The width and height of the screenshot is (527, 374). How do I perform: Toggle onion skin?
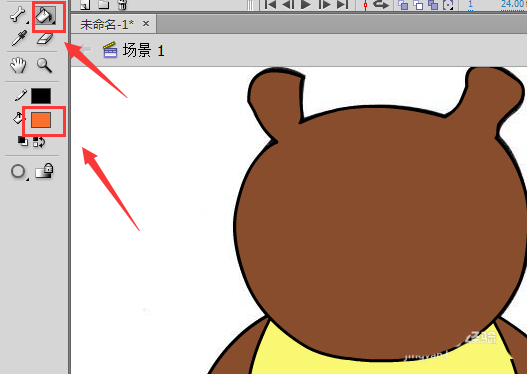click(403, 4)
